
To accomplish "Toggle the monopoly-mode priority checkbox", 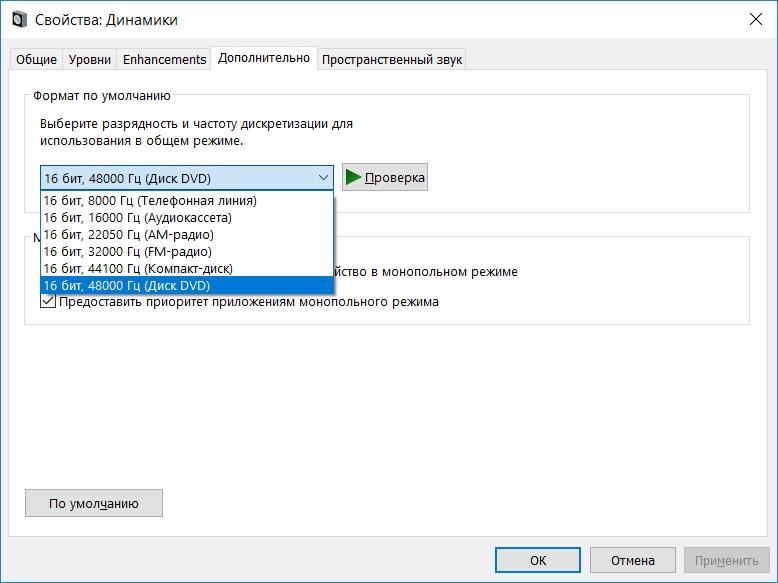I will [48, 301].
